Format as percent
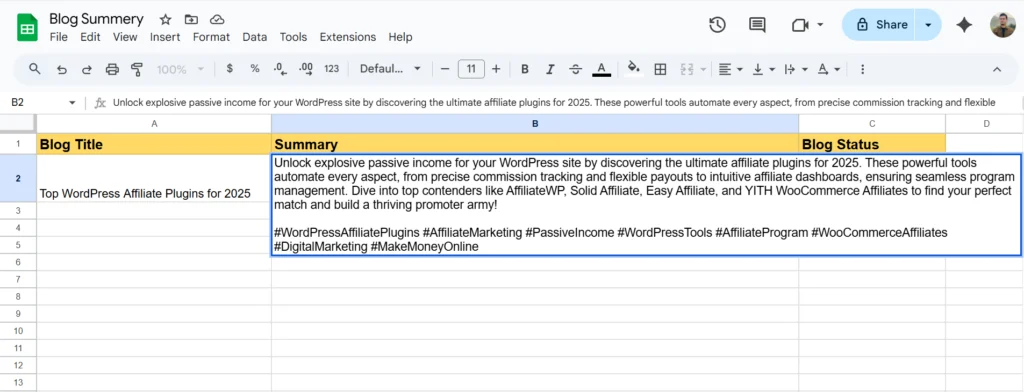1024x392 pixels. click(255, 69)
